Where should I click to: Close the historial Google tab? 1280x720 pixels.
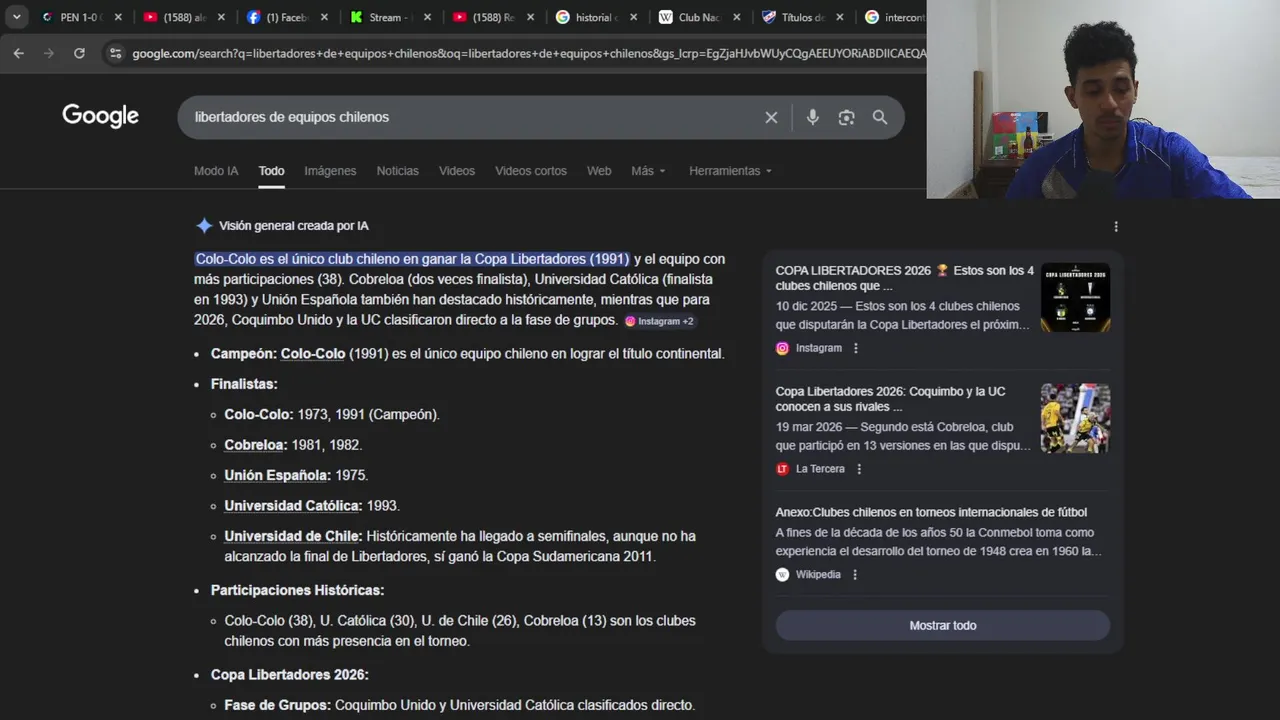tap(633, 17)
